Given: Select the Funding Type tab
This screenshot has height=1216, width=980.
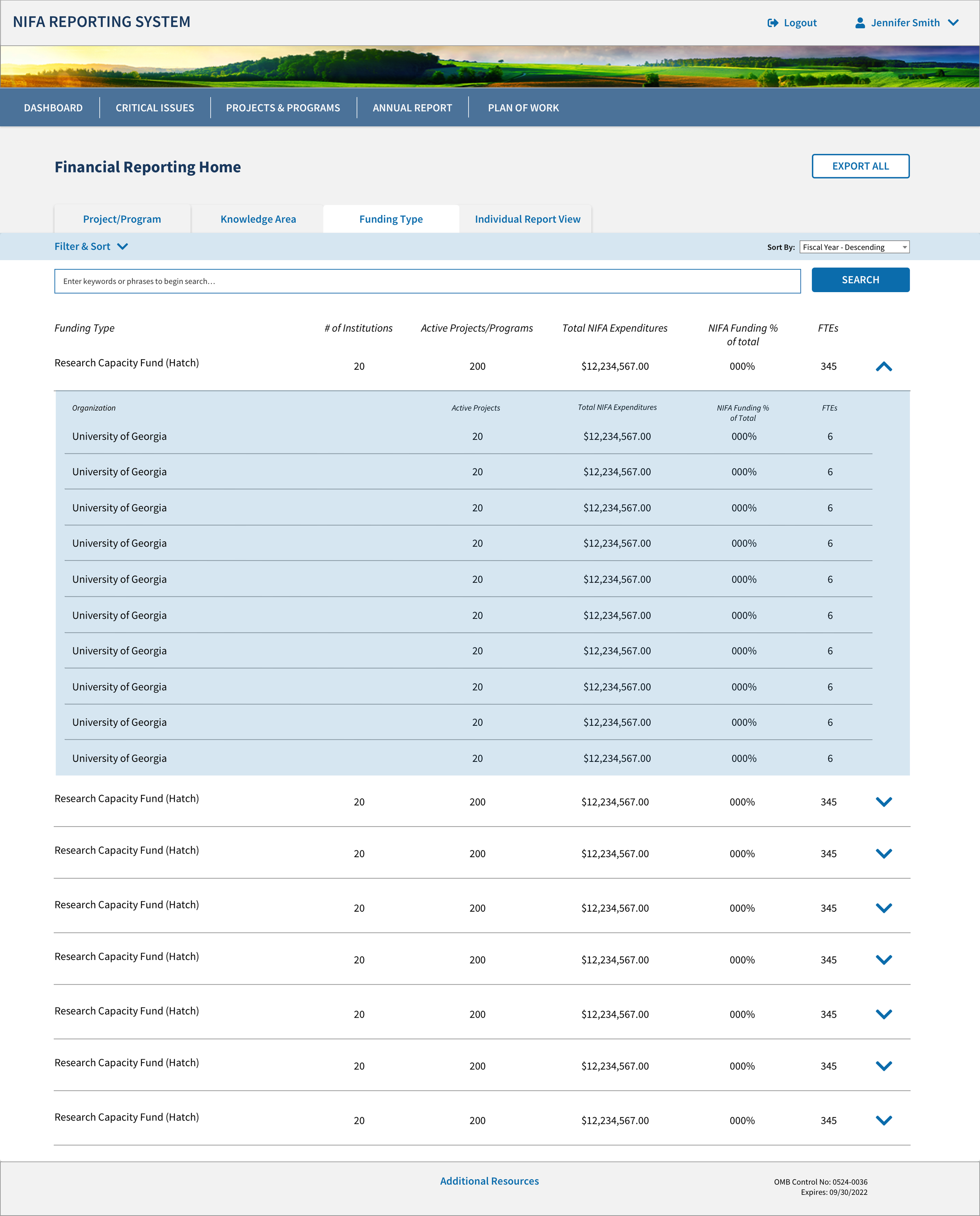Looking at the screenshot, I should [x=391, y=219].
